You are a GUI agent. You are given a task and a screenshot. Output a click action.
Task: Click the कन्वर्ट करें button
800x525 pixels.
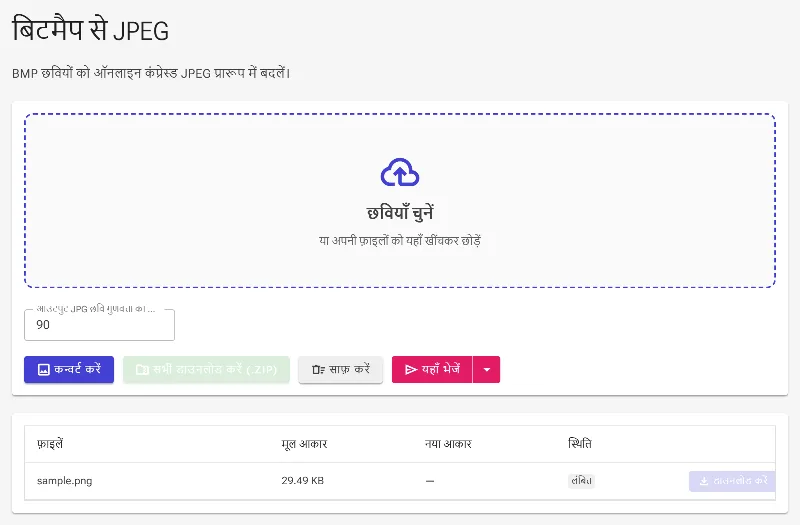69,369
